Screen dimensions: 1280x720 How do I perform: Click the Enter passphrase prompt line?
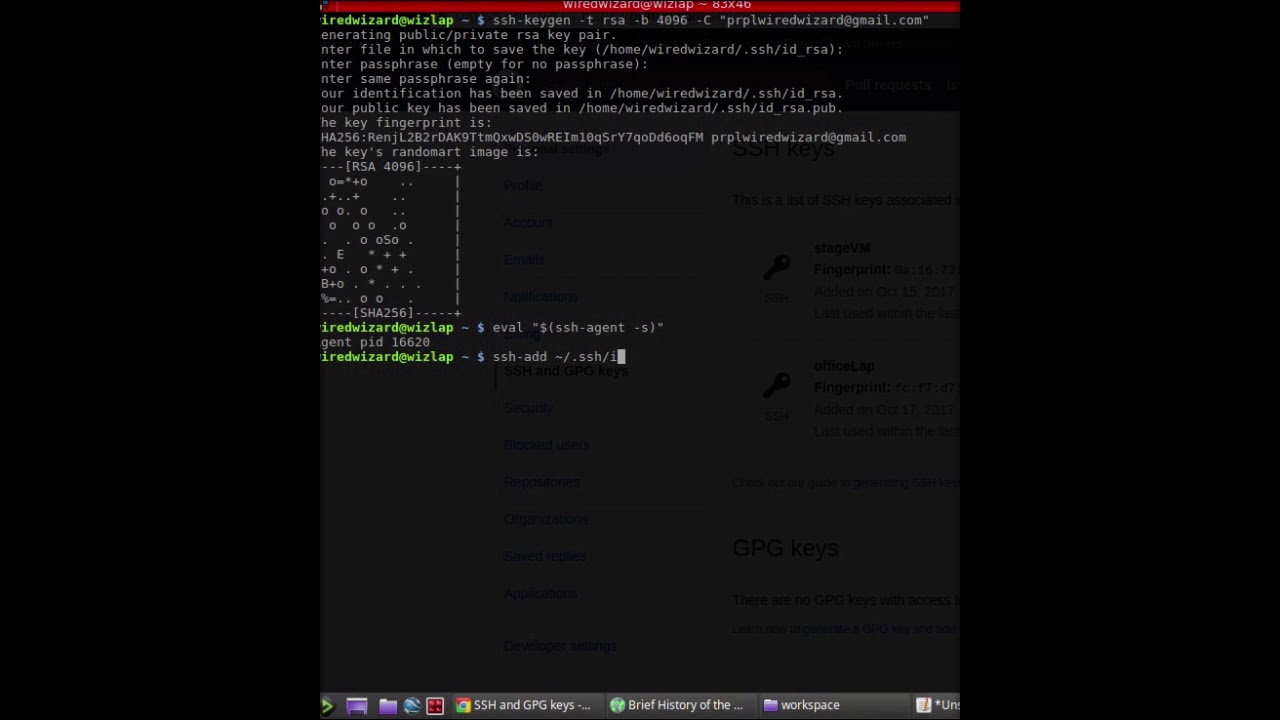point(484,64)
